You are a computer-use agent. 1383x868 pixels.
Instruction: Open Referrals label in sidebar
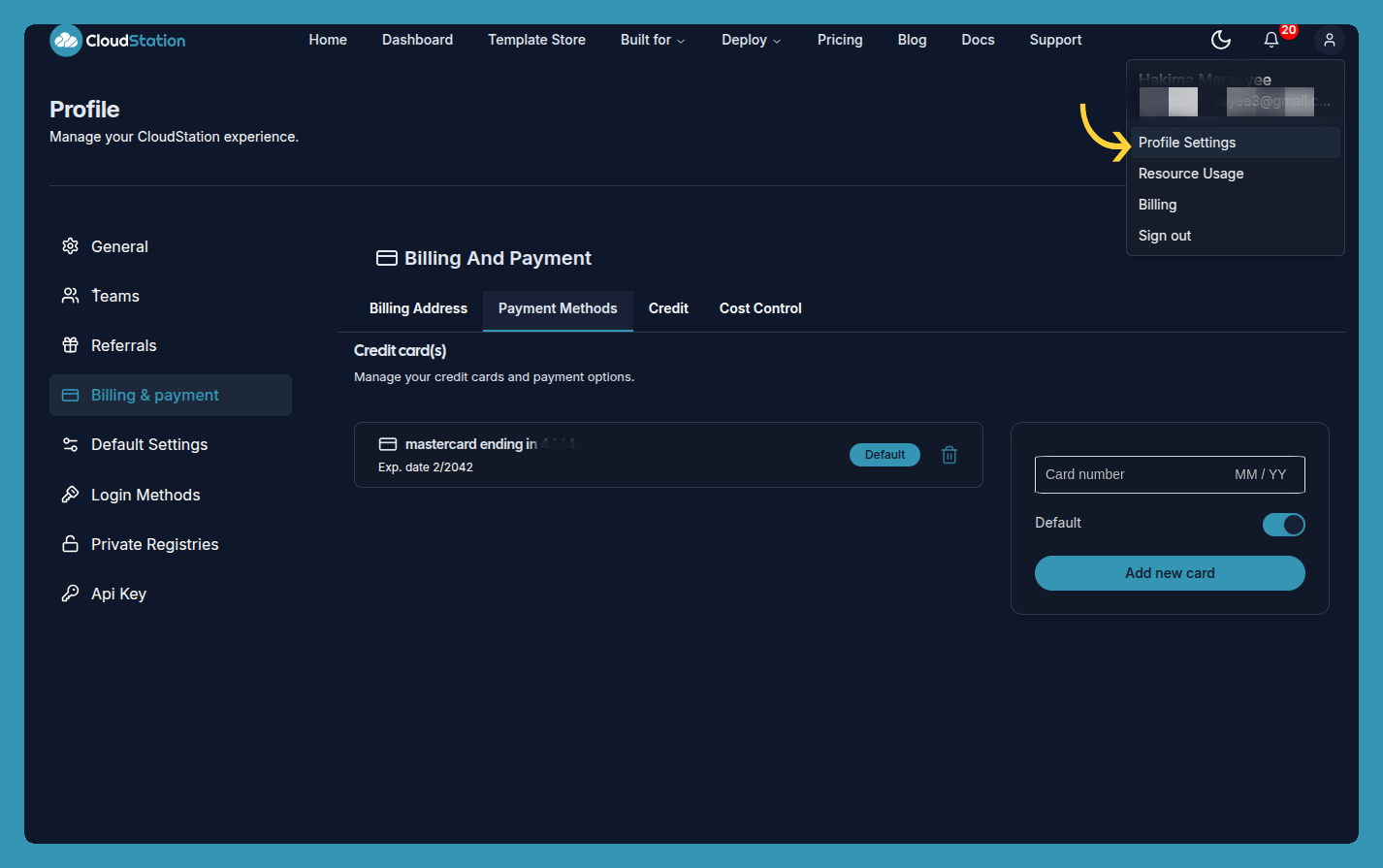(x=123, y=345)
